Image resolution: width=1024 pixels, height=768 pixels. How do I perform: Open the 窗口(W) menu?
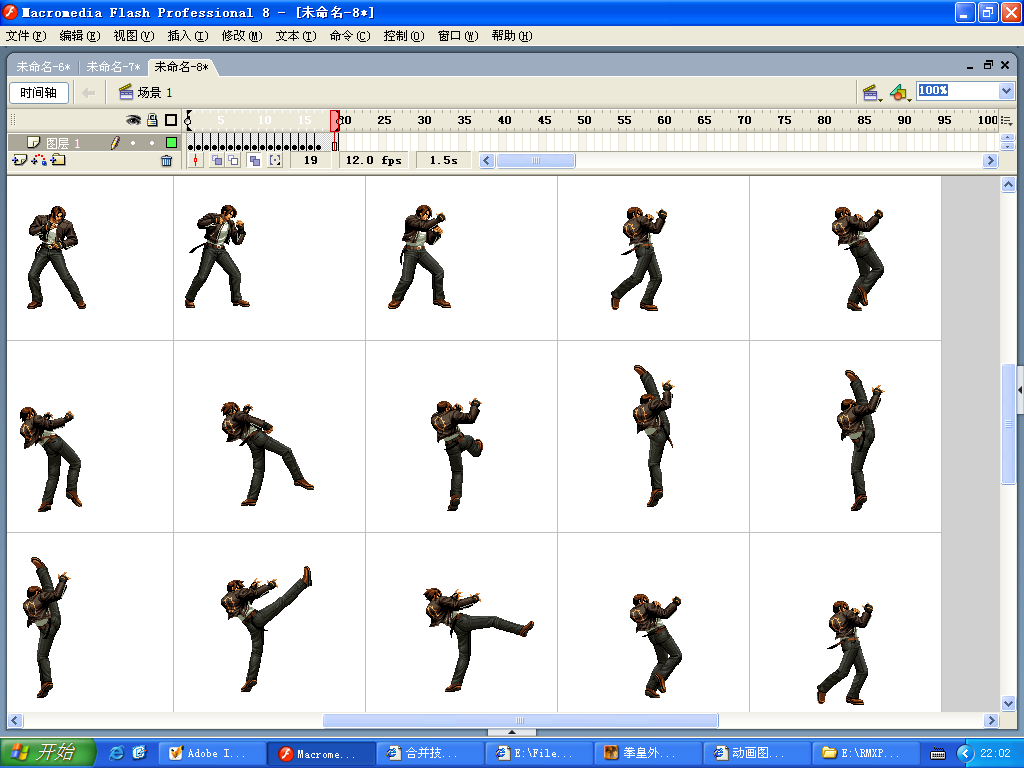[x=458, y=36]
